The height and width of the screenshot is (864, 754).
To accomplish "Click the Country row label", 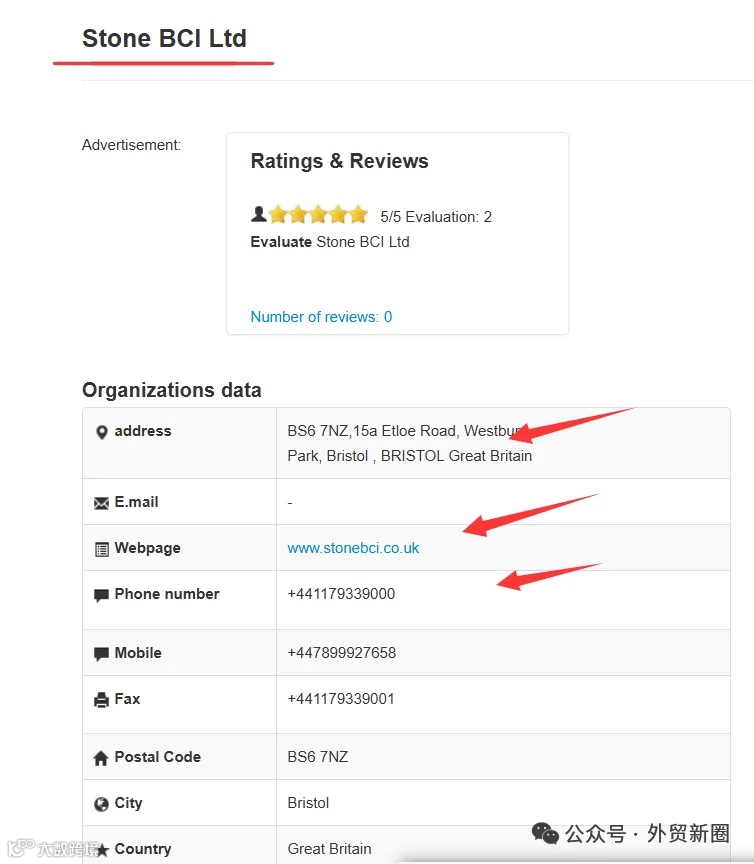I will coord(143,849).
